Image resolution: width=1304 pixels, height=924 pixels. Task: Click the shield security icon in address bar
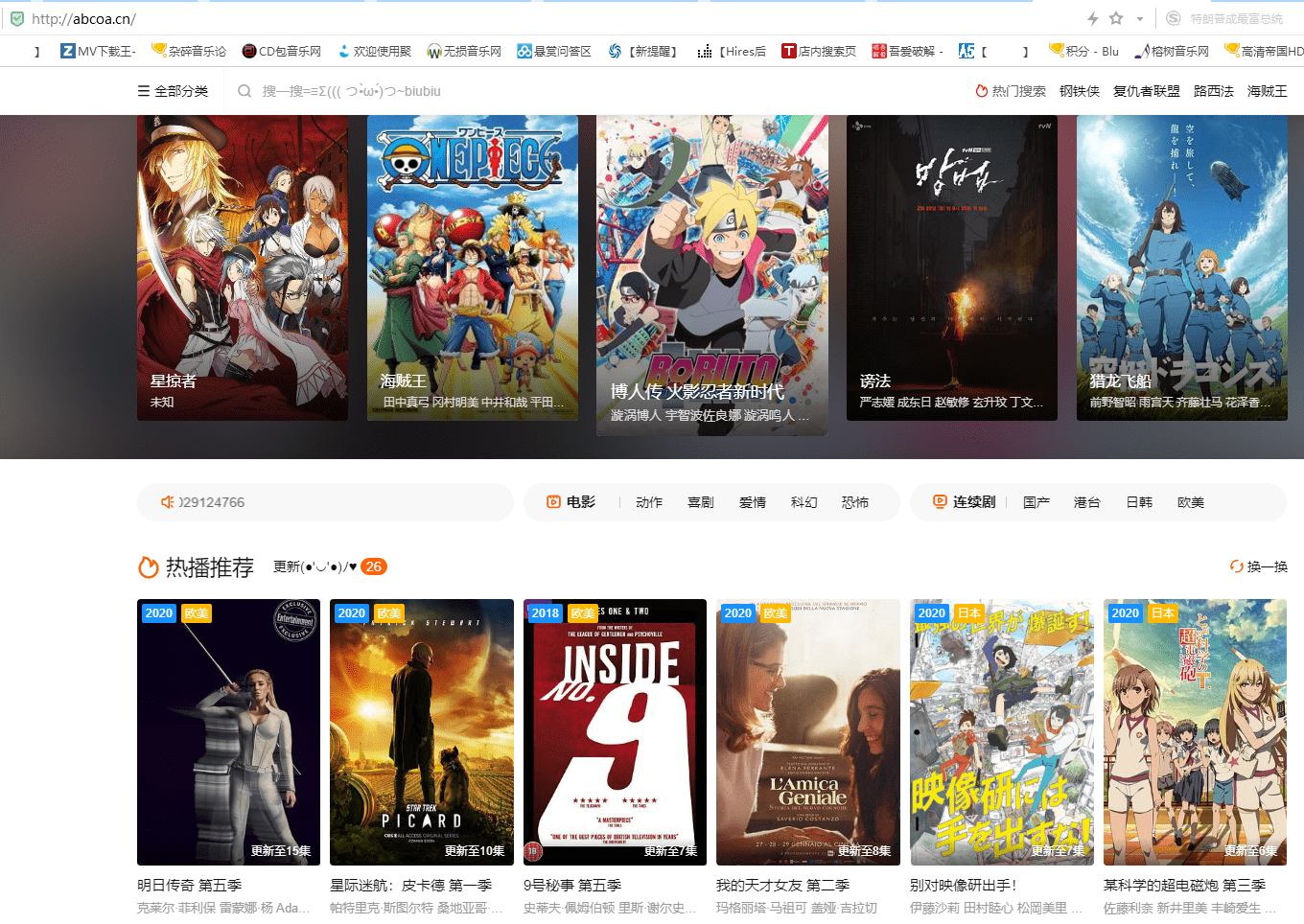16,18
